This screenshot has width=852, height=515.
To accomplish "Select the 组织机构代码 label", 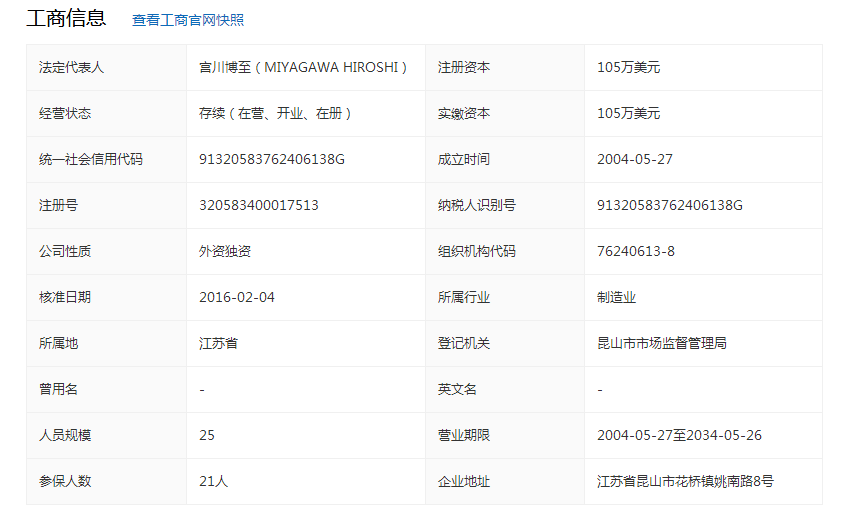I will [477, 252].
